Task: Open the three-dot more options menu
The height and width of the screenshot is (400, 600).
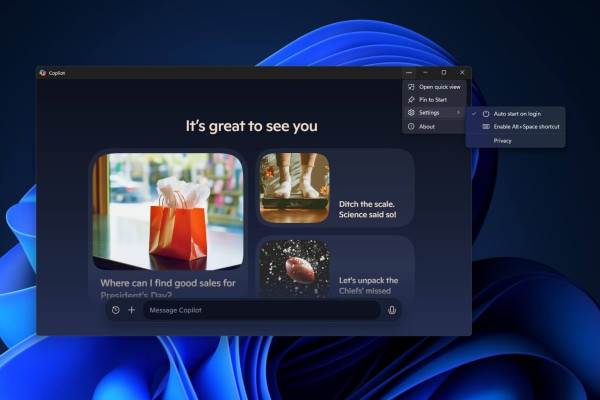Action: [x=409, y=72]
